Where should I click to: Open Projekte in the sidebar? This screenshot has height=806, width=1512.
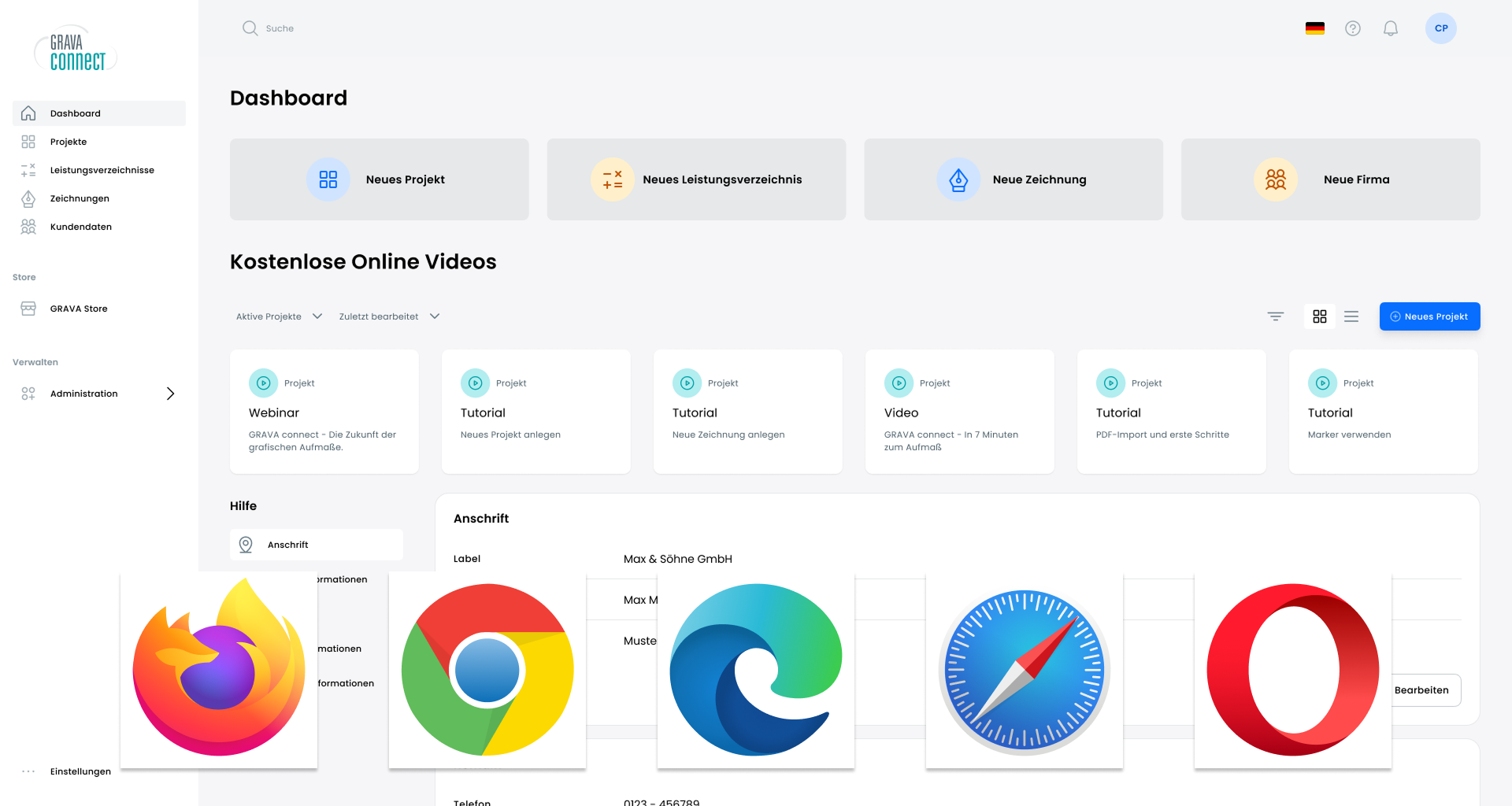(69, 142)
